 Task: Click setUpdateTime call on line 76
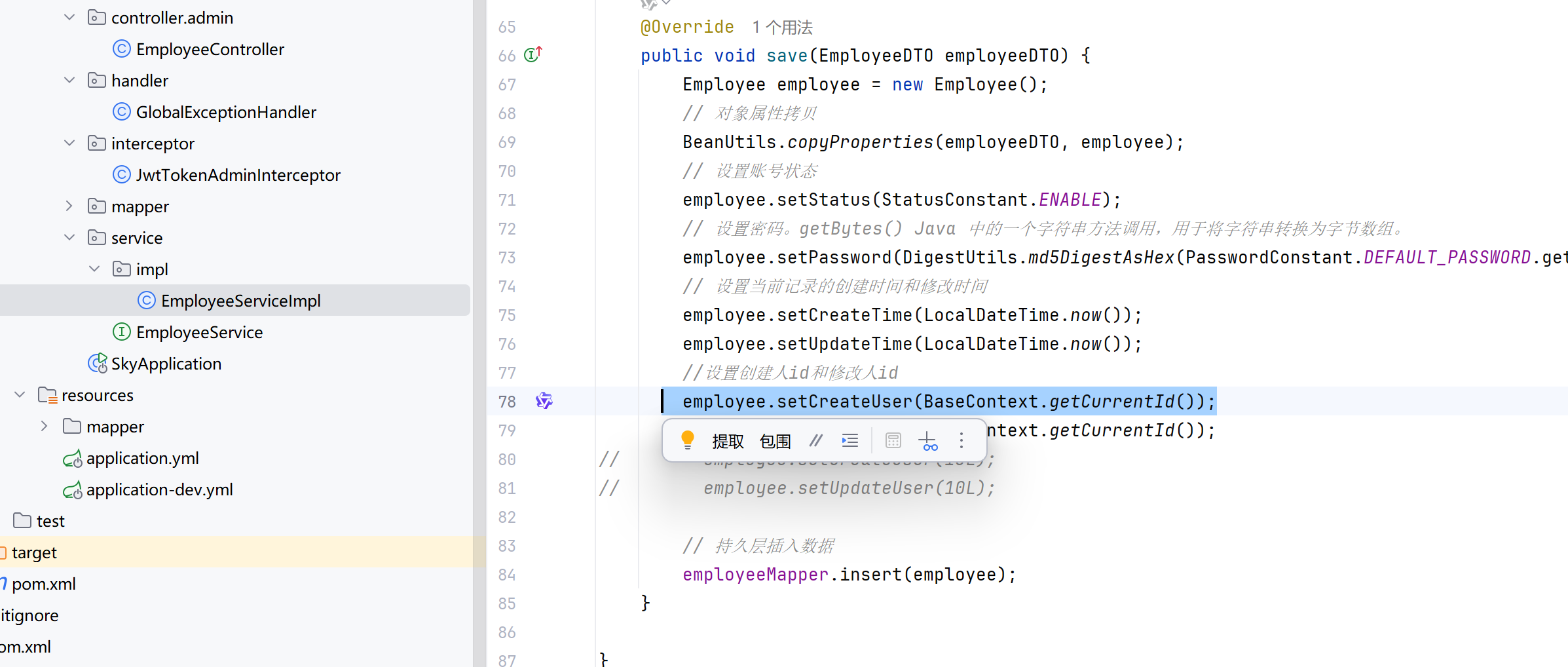tap(844, 344)
